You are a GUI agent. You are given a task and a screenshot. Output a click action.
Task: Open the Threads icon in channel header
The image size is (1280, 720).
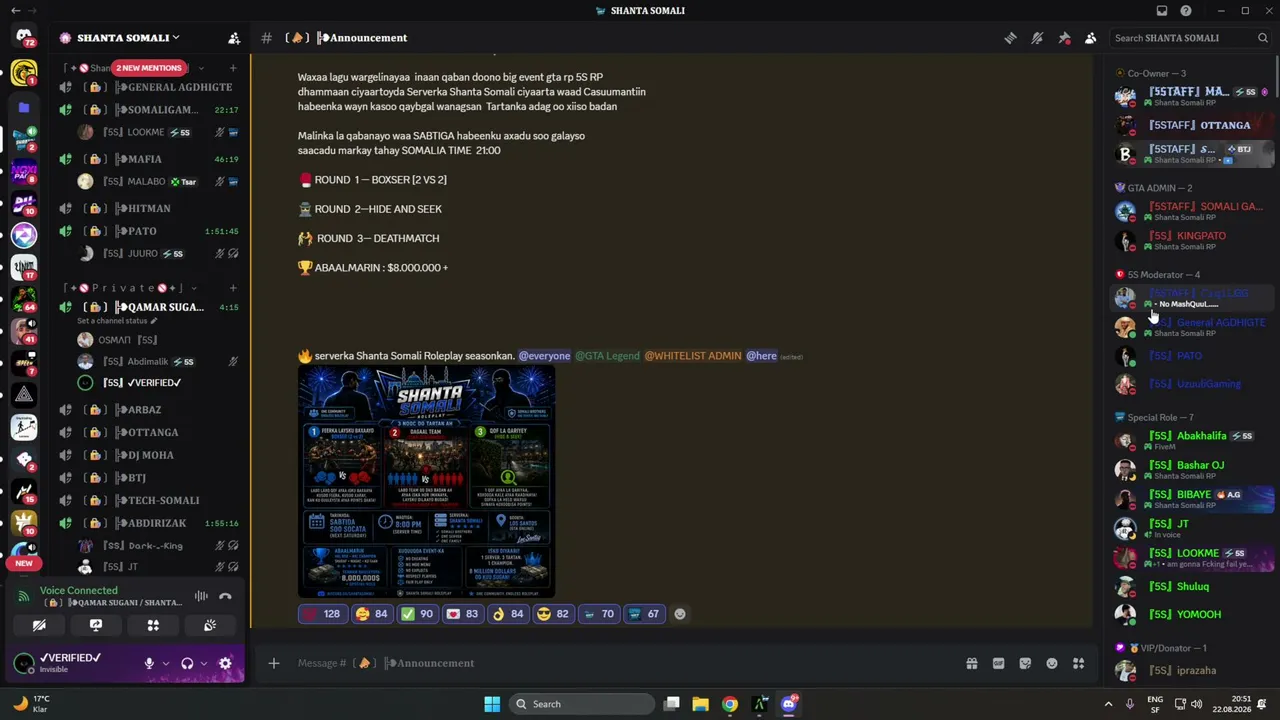[x=1010, y=38]
